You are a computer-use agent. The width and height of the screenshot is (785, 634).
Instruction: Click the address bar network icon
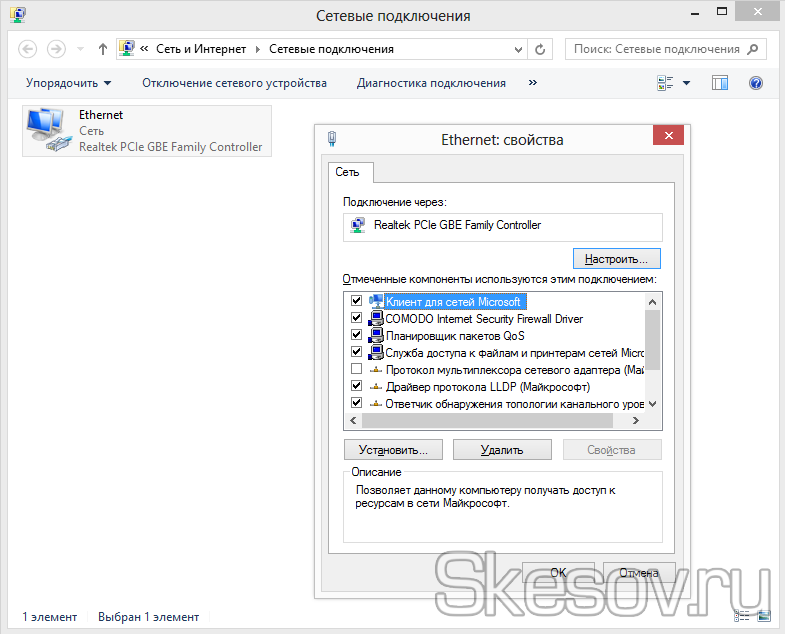(x=127, y=49)
